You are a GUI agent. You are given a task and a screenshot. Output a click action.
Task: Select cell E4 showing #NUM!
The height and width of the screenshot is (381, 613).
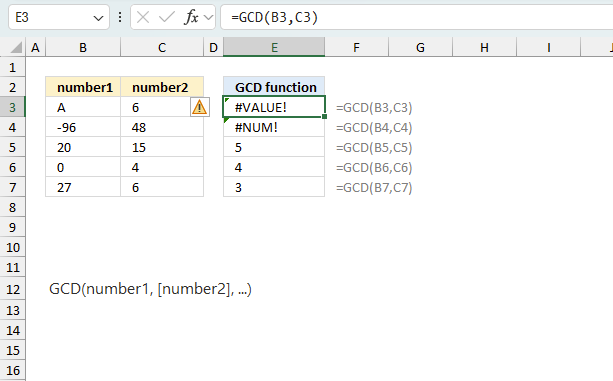274,127
